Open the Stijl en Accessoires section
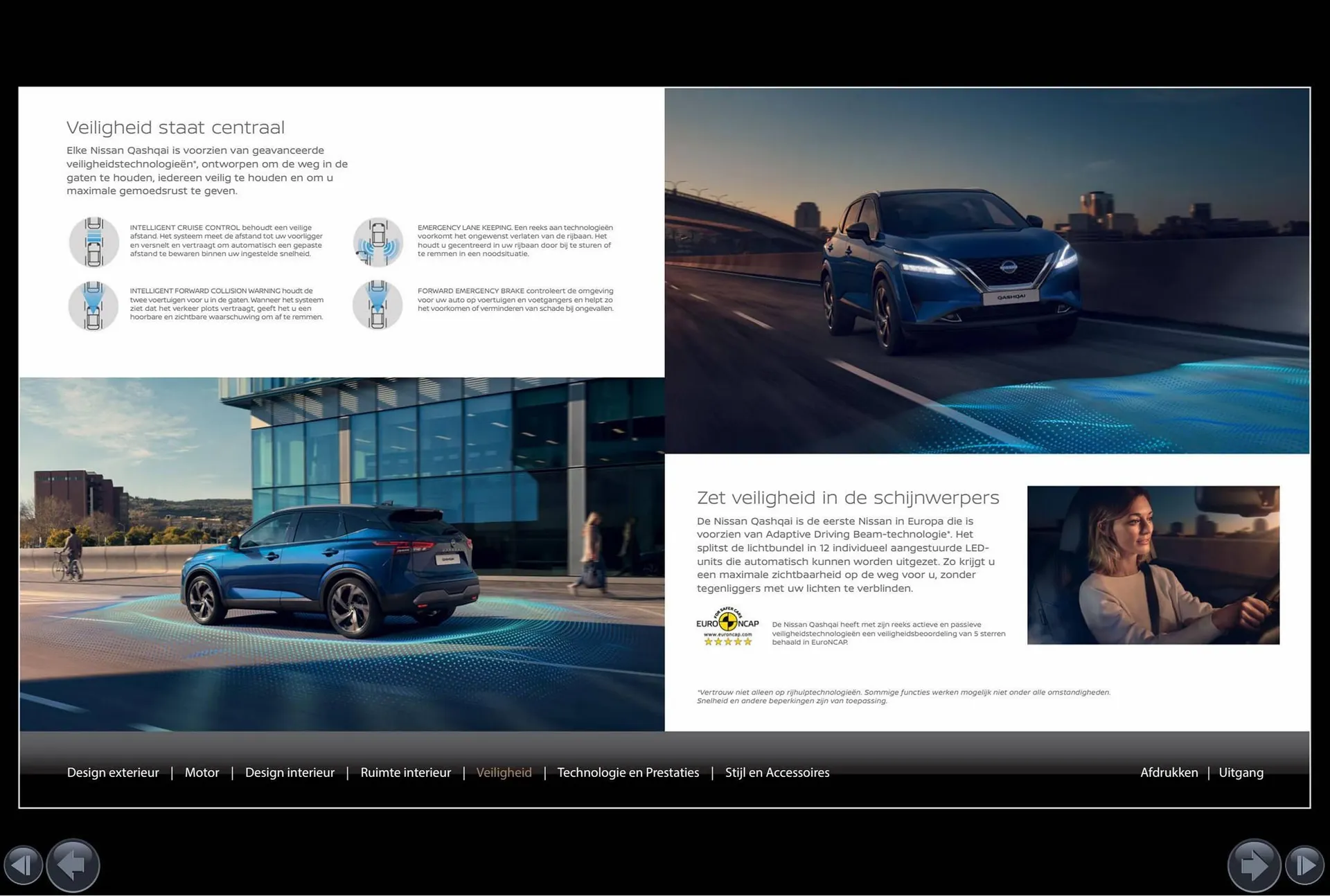The width and height of the screenshot is (1330, 896). [x=777, y=772]
